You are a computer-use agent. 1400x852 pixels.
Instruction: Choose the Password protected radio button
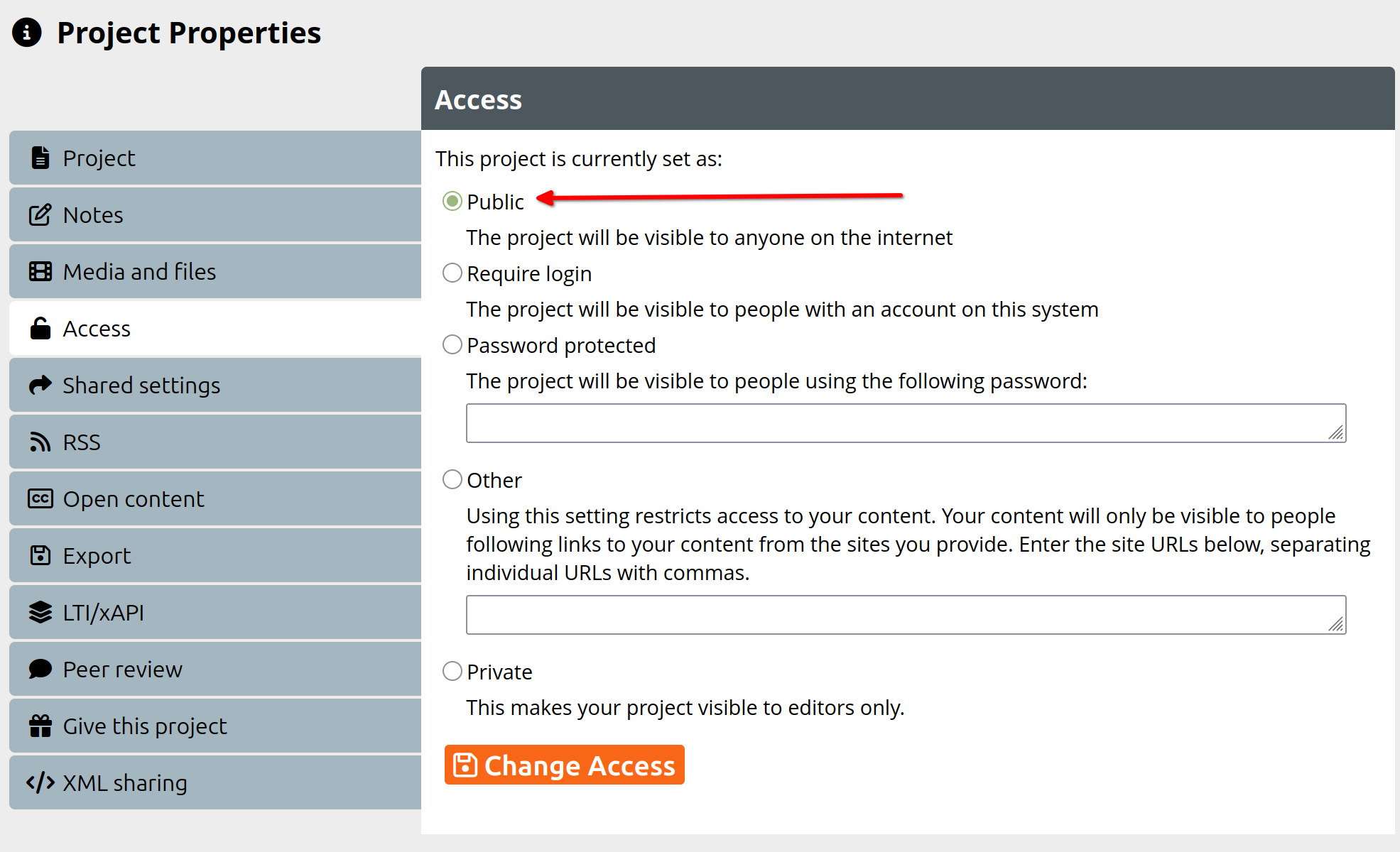[x=452, y=345]
